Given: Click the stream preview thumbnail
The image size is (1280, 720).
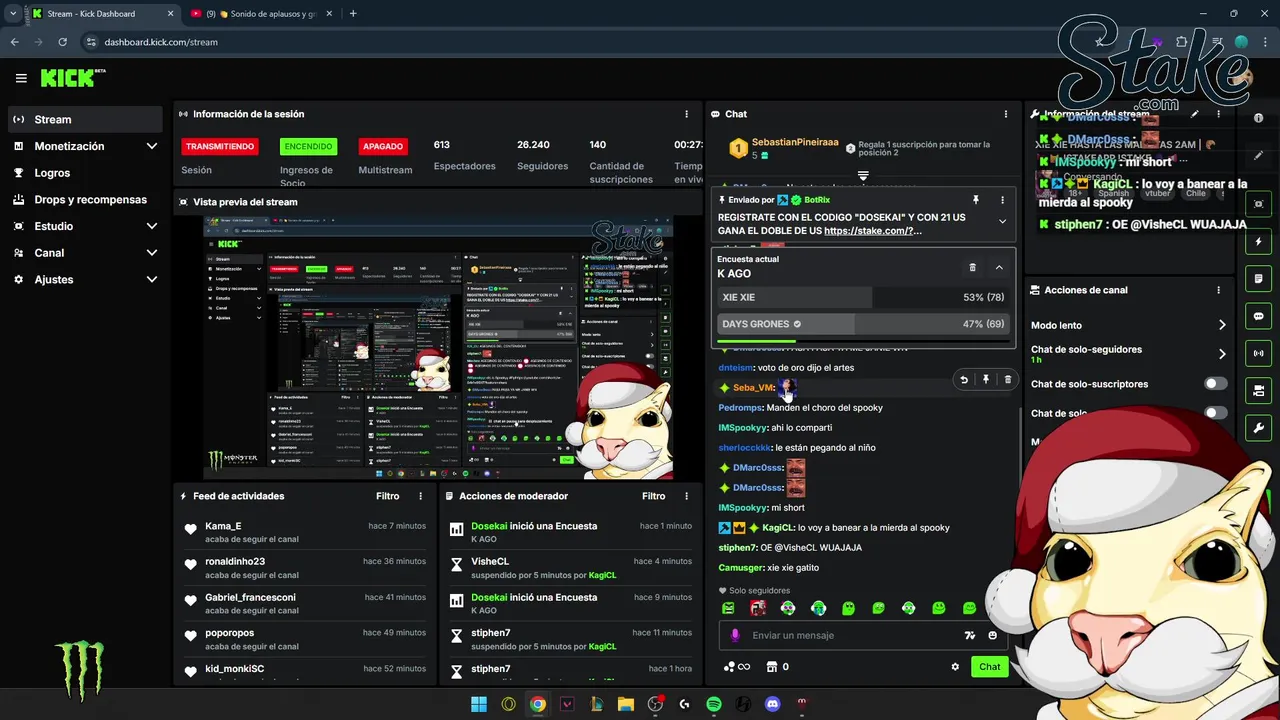Looking at the screenshot, I should [437, 348].
